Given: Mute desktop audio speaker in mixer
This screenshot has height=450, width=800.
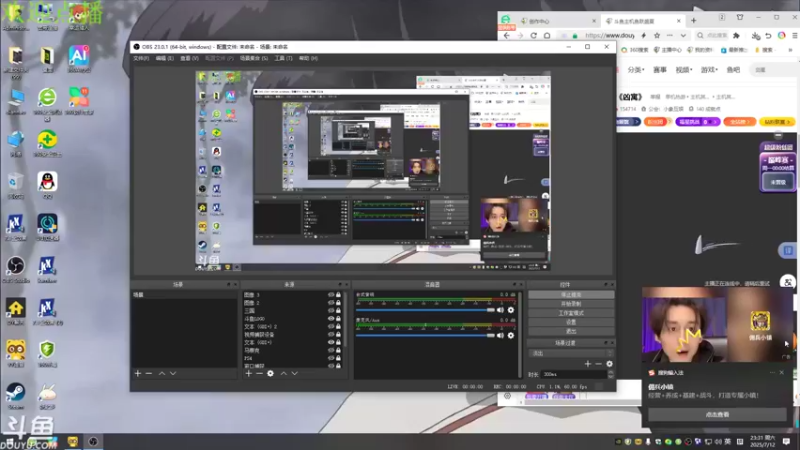Looking at the screenshot, I should pos(500,310).
